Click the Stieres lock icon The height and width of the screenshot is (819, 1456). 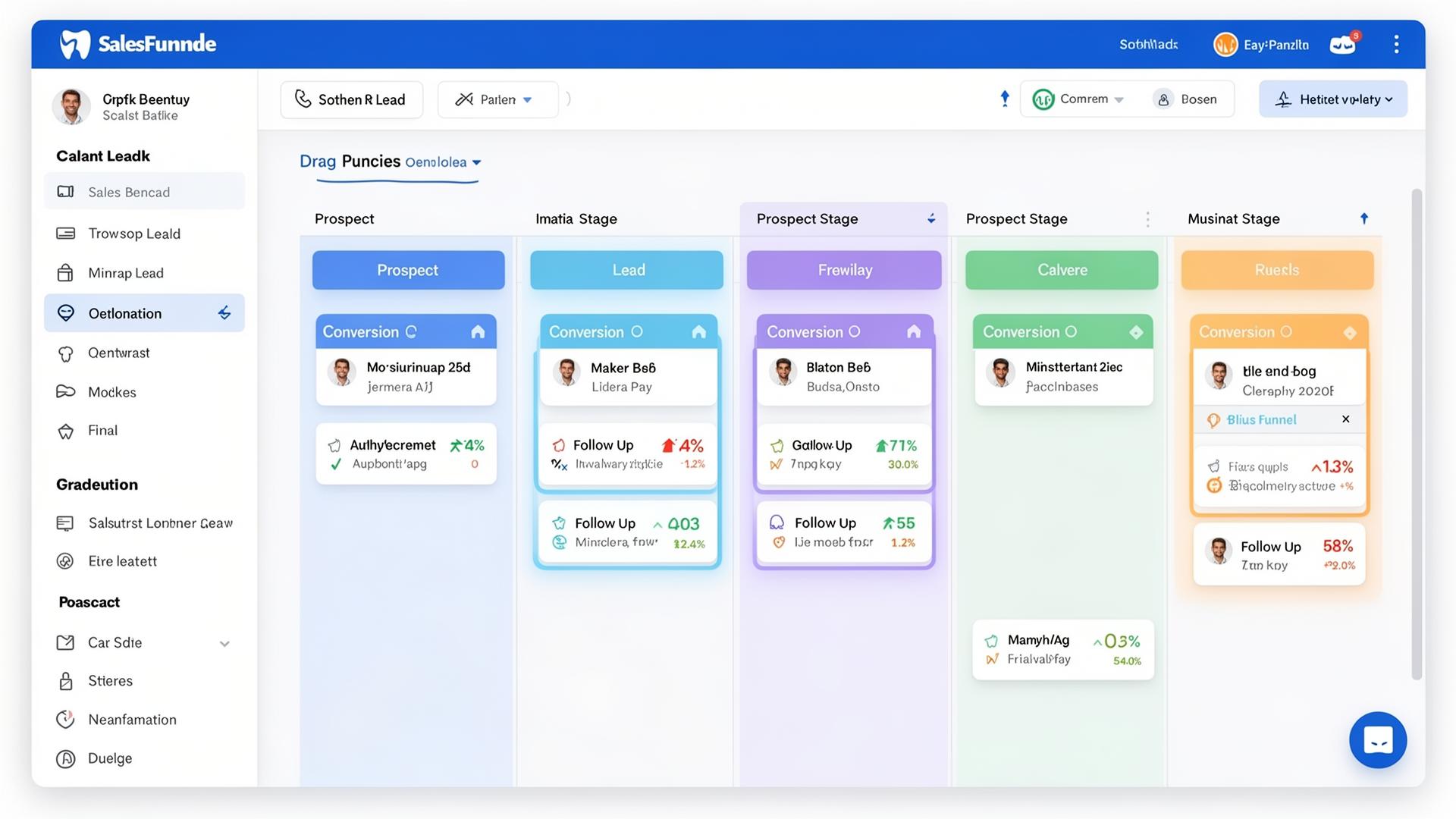[x=66, y=681]
